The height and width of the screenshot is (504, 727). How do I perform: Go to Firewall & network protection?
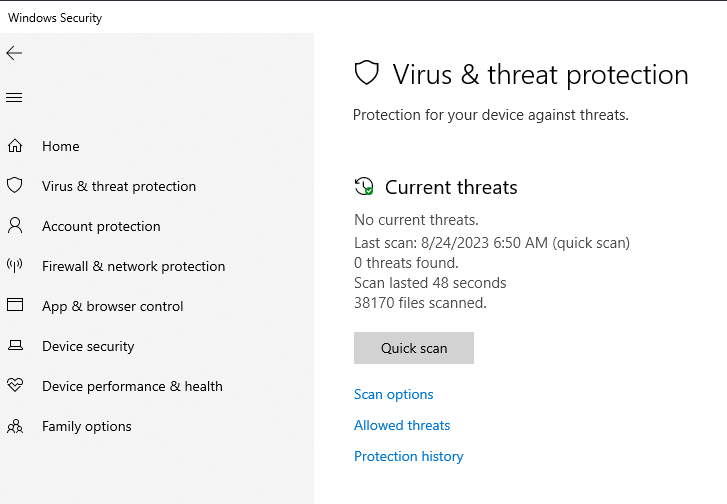133,266
